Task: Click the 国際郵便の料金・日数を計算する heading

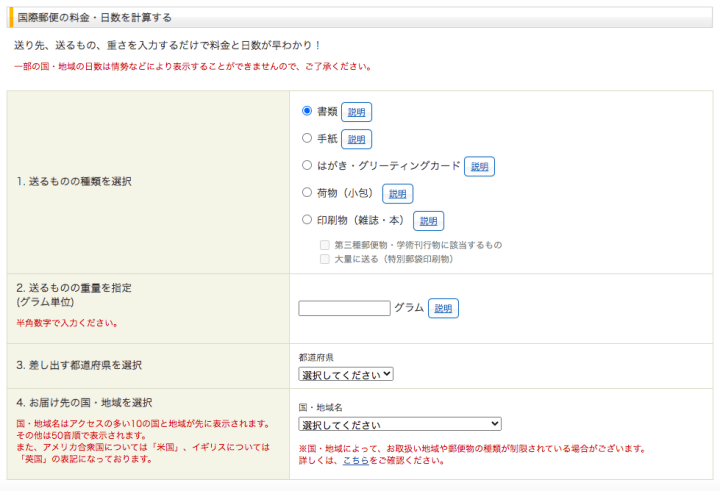Action: click(94, 17)
